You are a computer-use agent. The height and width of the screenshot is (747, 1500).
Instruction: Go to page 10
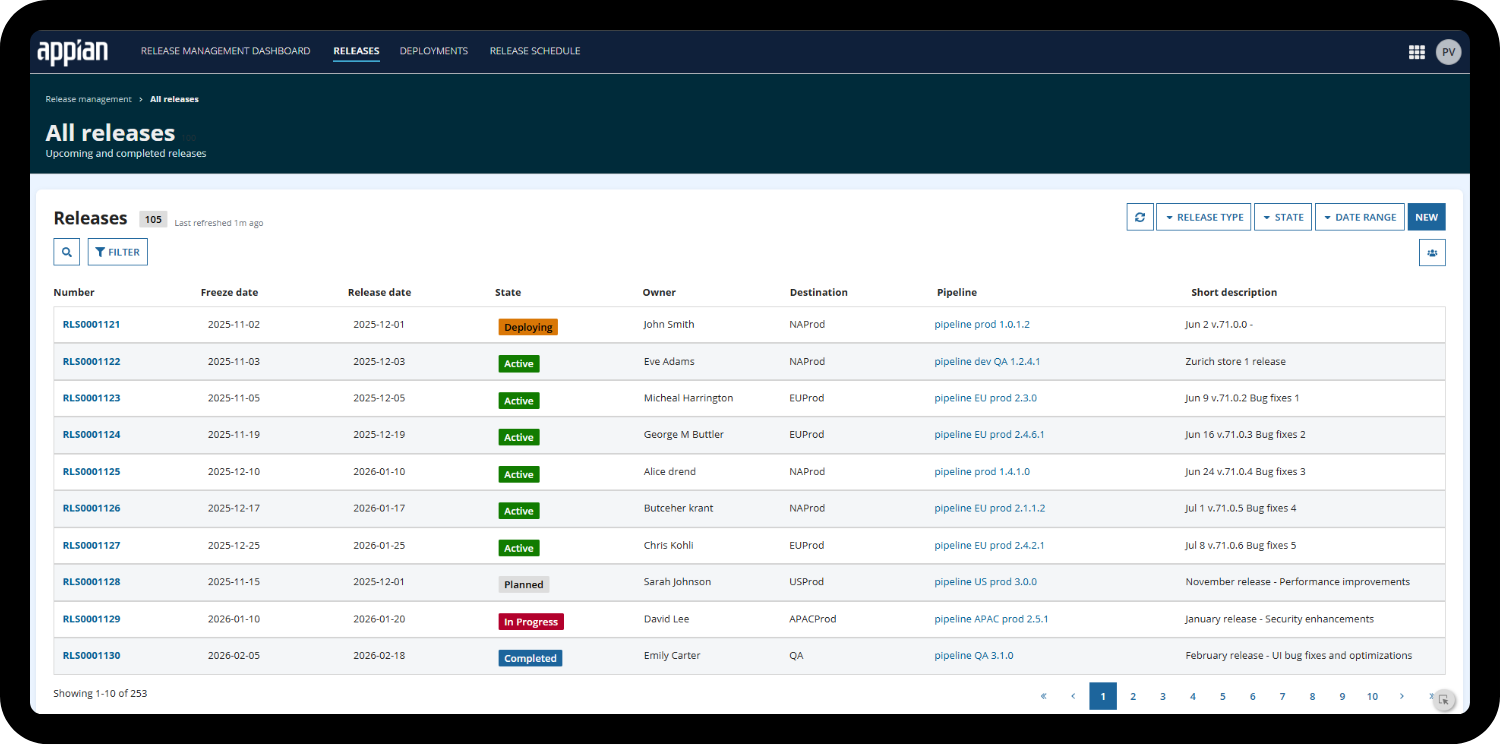pos(1372,696)
